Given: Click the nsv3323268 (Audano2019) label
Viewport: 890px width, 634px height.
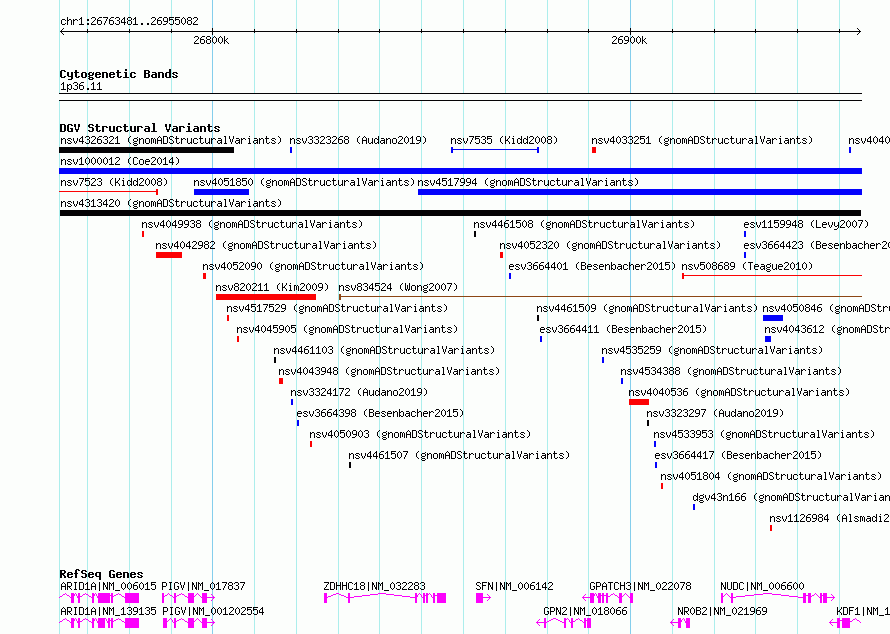Looking at the screenshot, I should pos(358,140).
